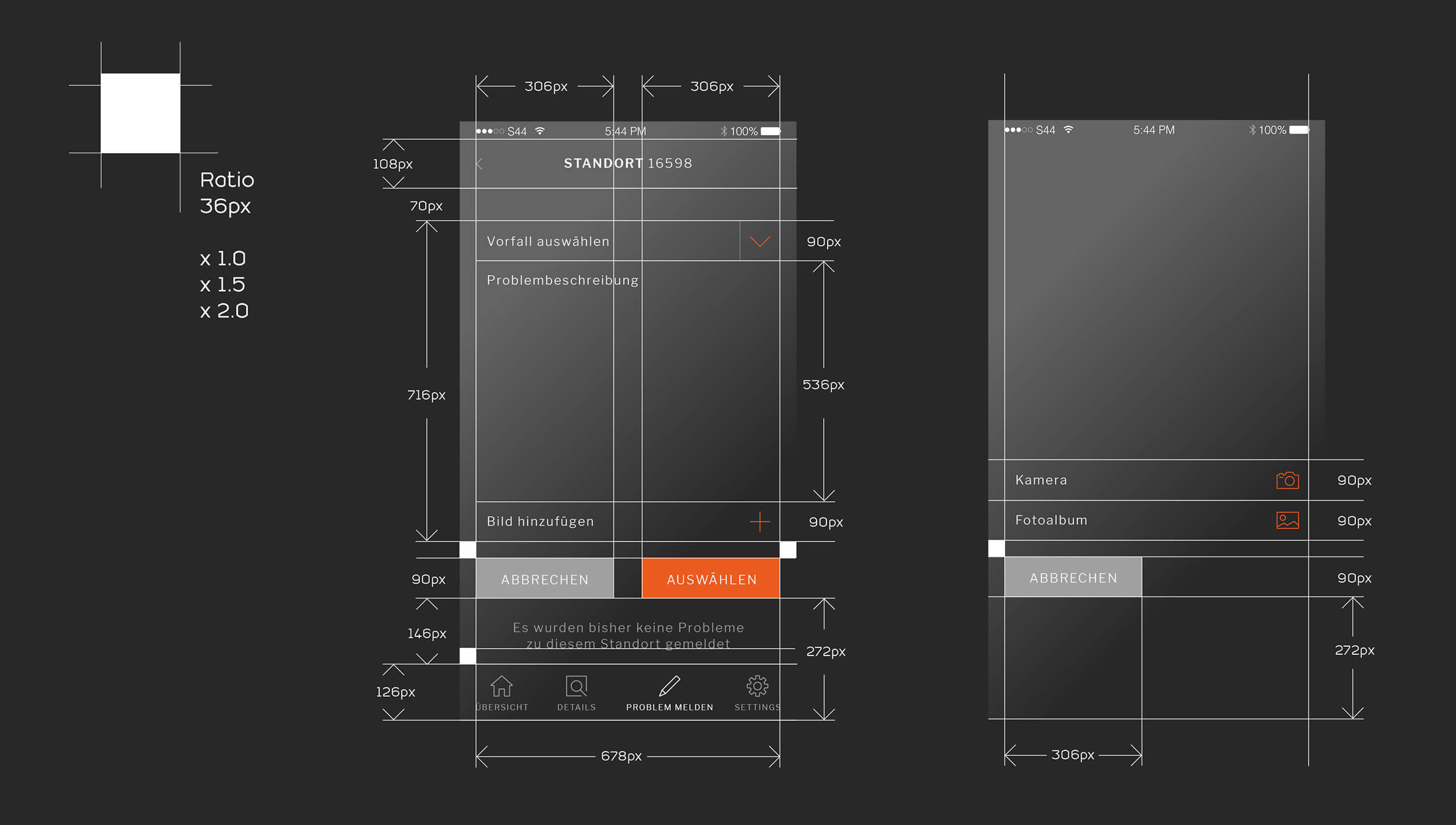Viewport: 1456px width, 825px height.
Task: Select the PROBLEM MELDEN pencil tab
Action: point(670,693)
